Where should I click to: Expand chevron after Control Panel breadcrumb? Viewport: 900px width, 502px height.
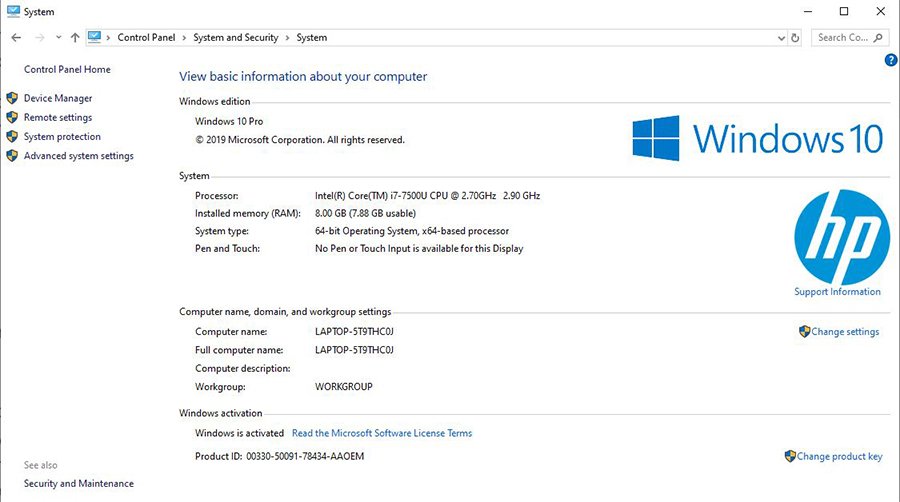click(184, 38)
